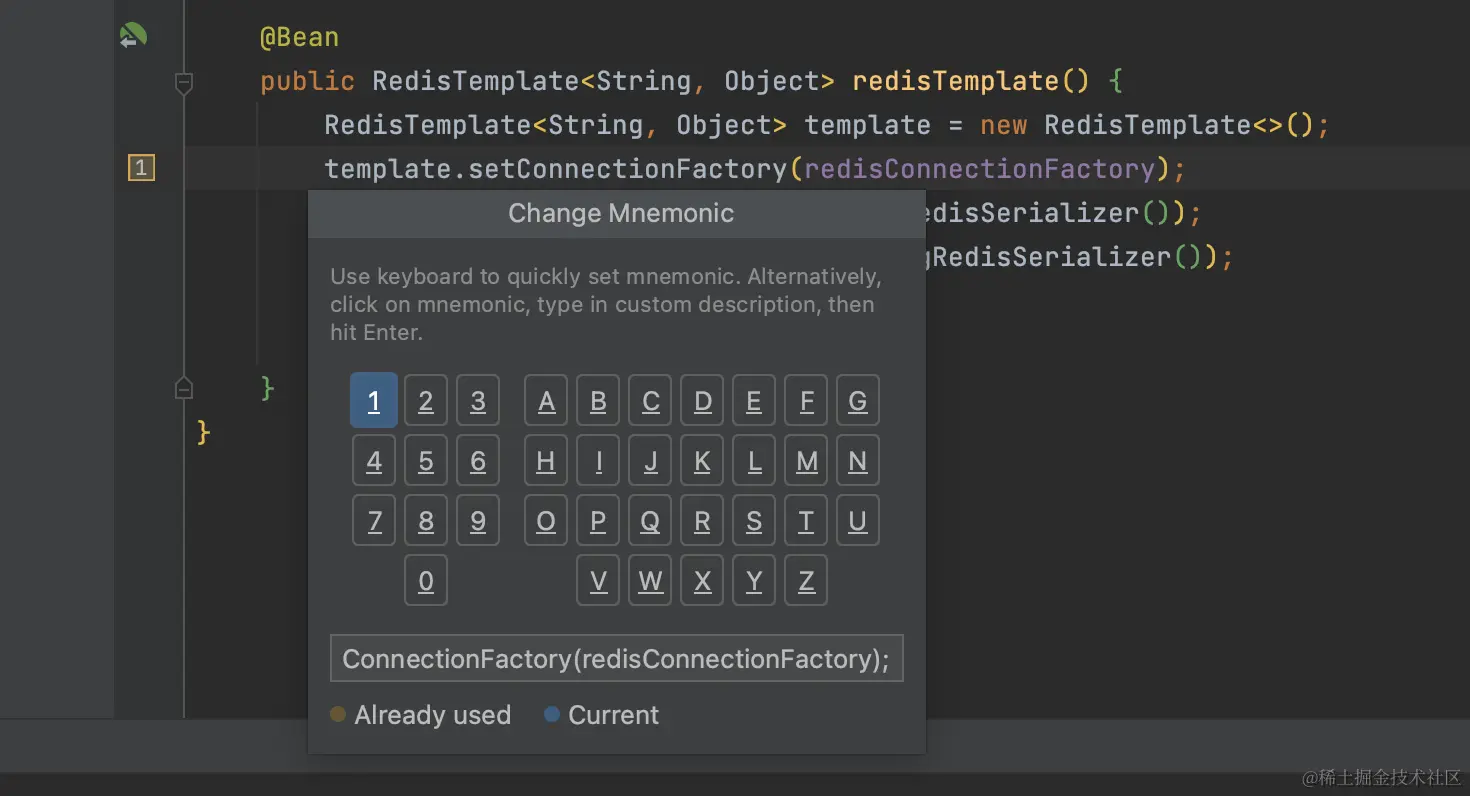
Task: Pick mnemonic 7 key
Action: click(374, 520)
